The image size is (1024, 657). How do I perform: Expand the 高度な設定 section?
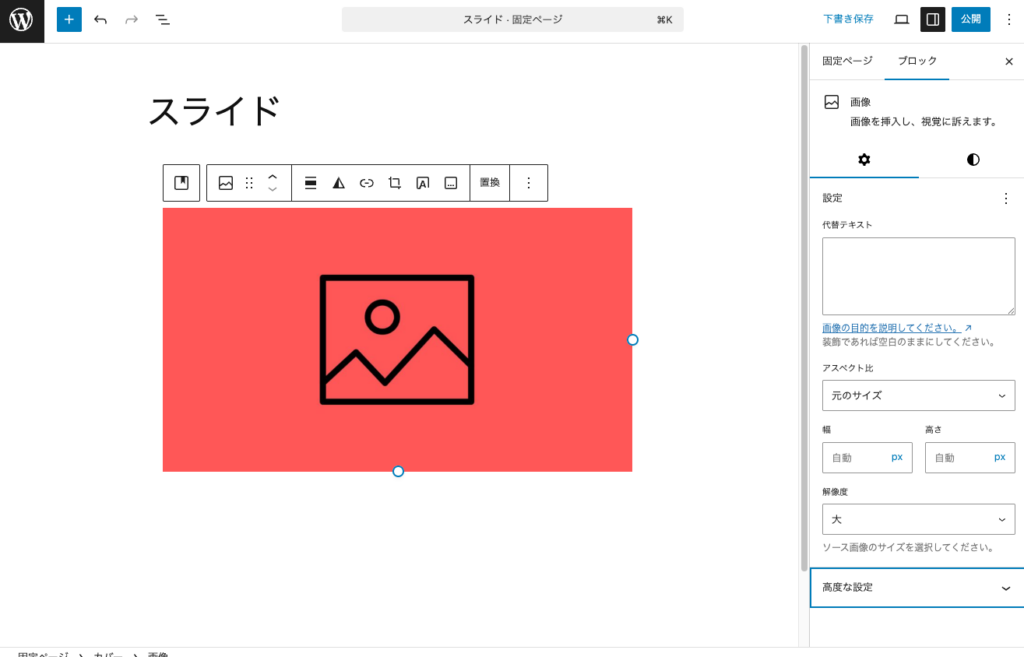click(x=917, y=587)
